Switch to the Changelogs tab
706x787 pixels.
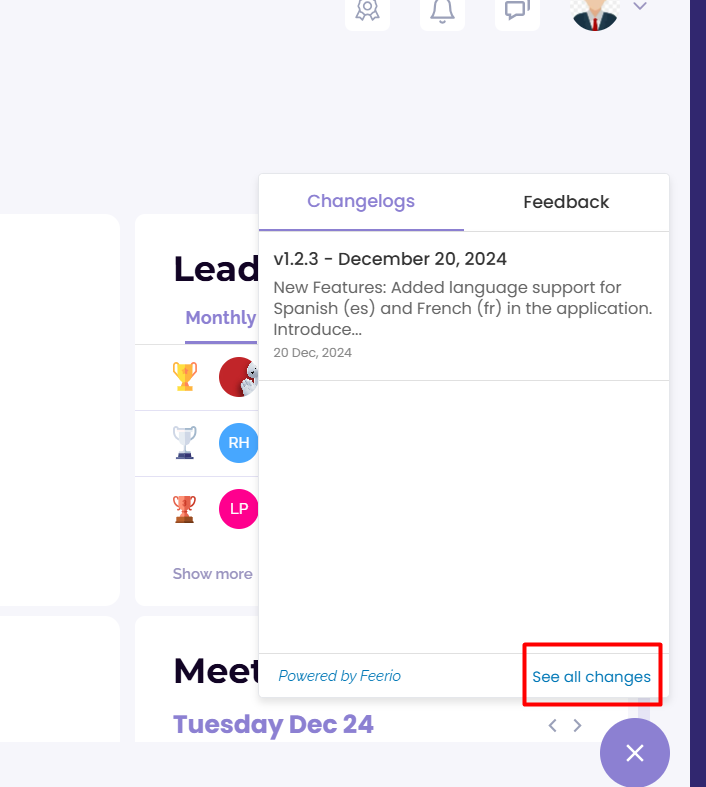[x=361, y=202]
